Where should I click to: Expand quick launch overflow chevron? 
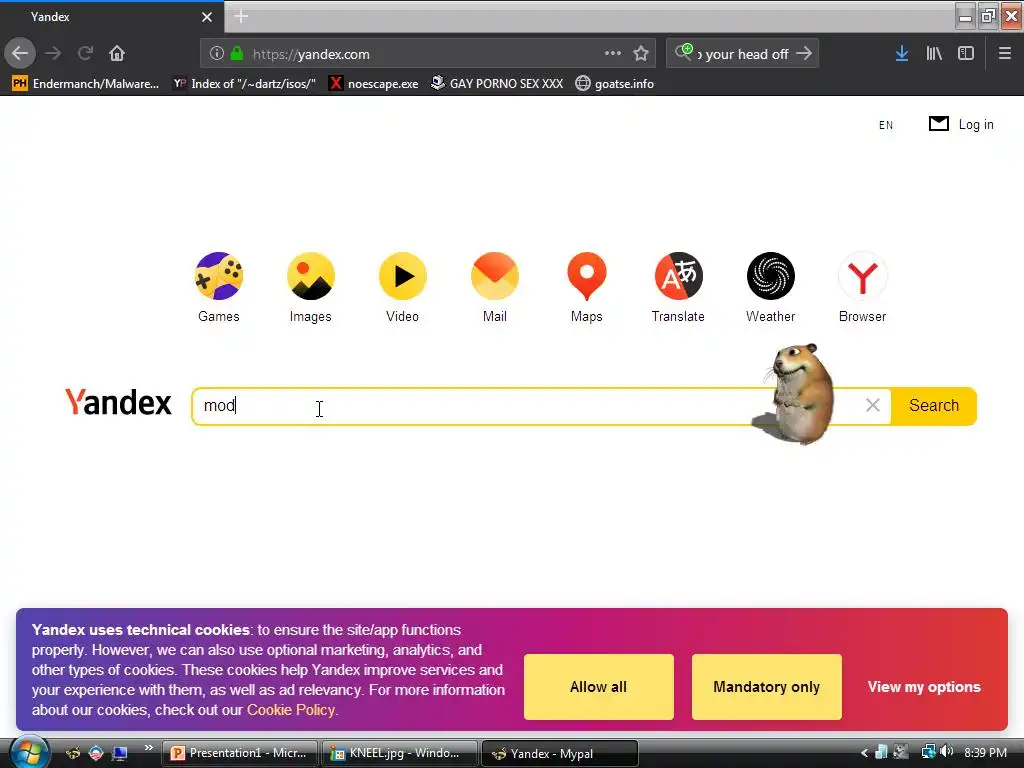click(148, 748)
